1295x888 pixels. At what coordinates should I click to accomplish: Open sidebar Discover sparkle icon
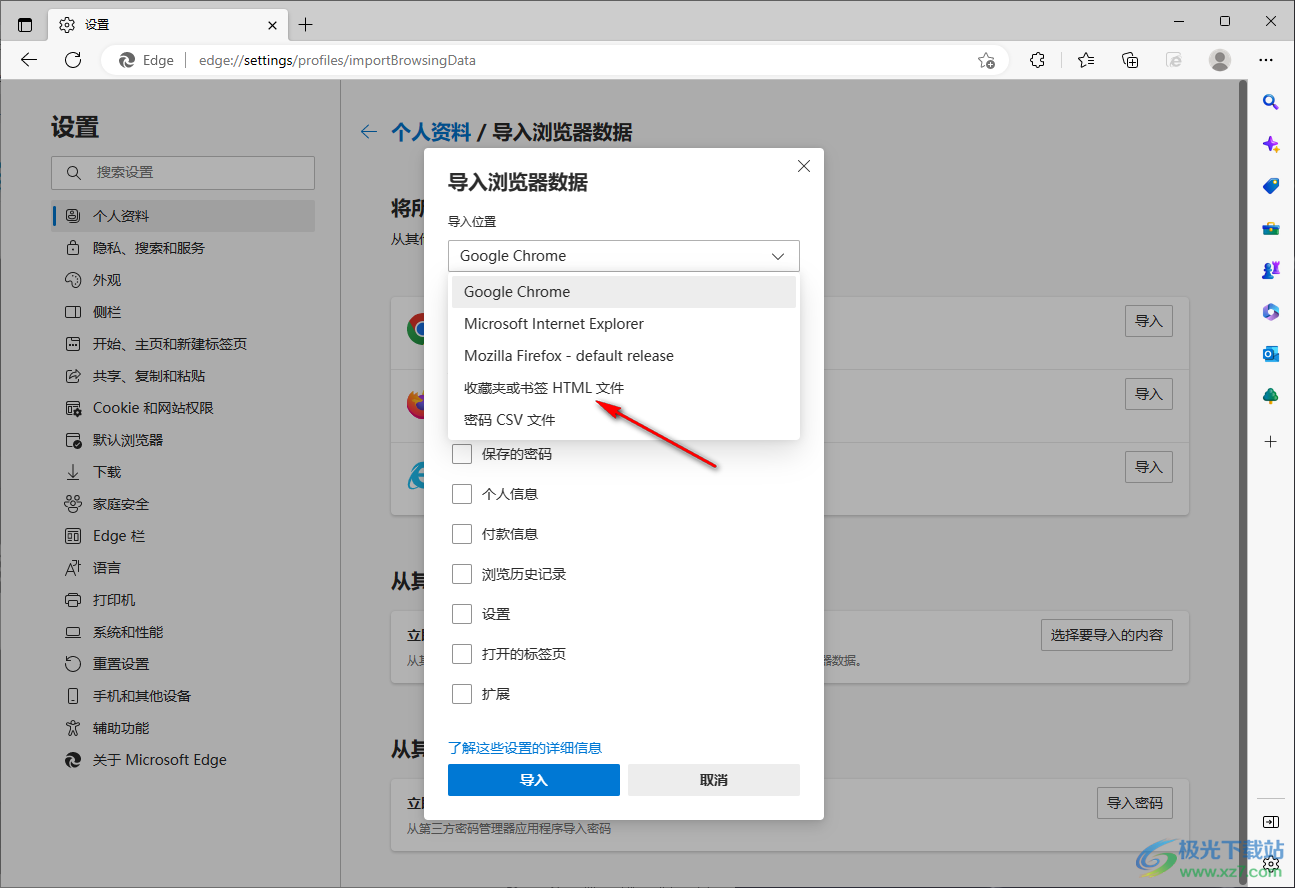1271,144
